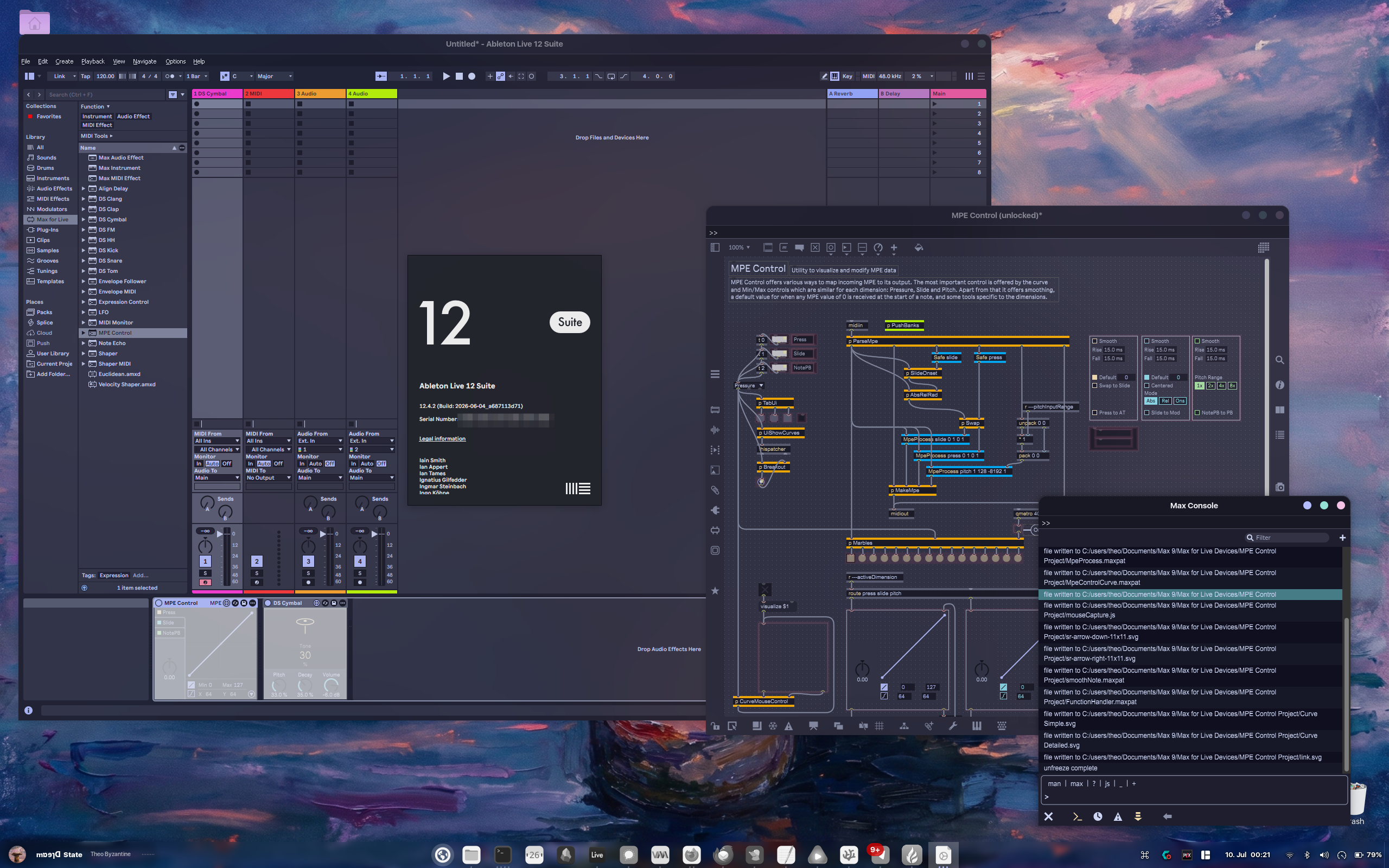1389x868 pixels.
Task: Open Max calendar grid icon at toolbar right
Action: tap(1264, 247)
